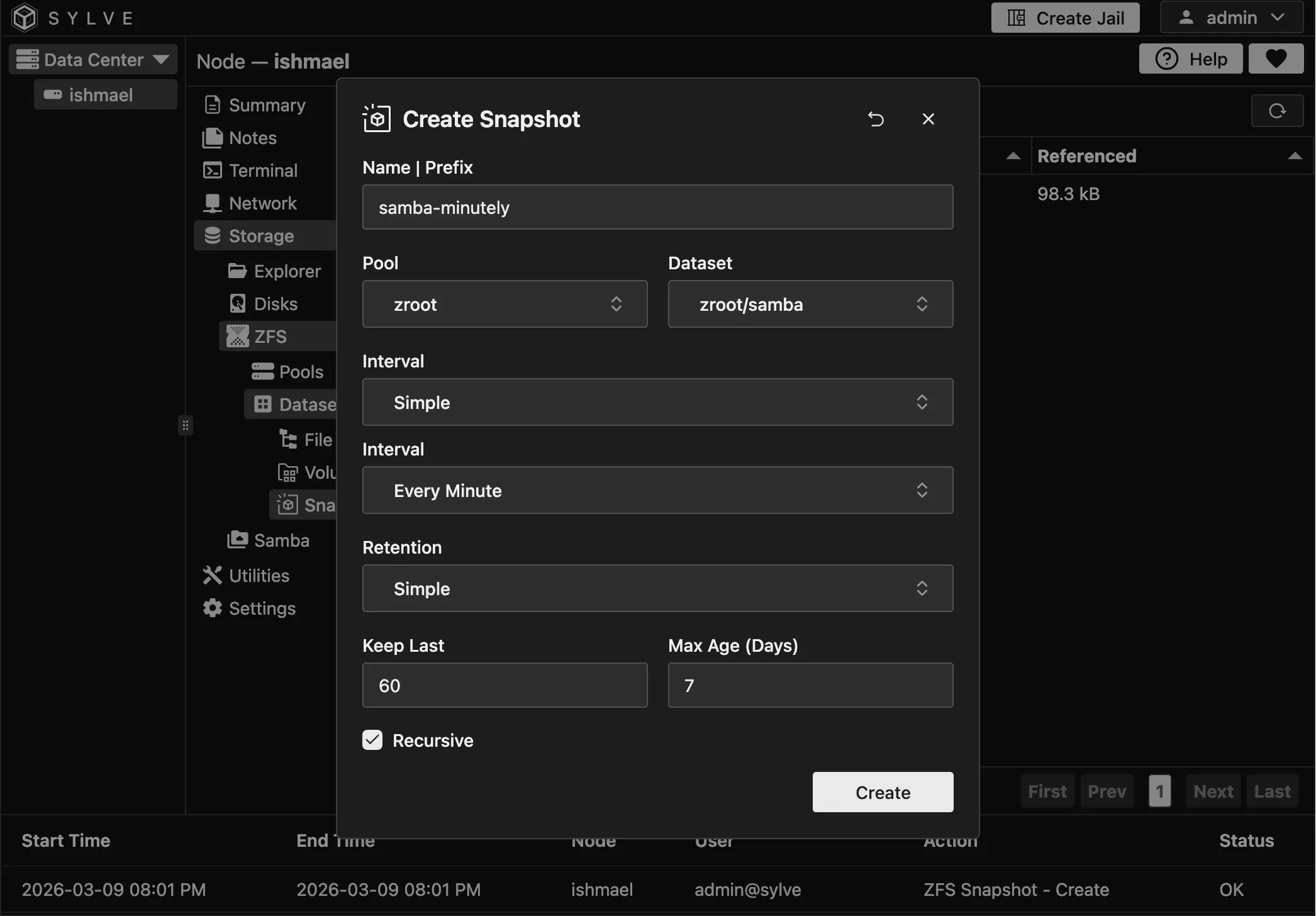Open the Network section icon
Viewport: 1316px width, 916px height.
point(212,203)
